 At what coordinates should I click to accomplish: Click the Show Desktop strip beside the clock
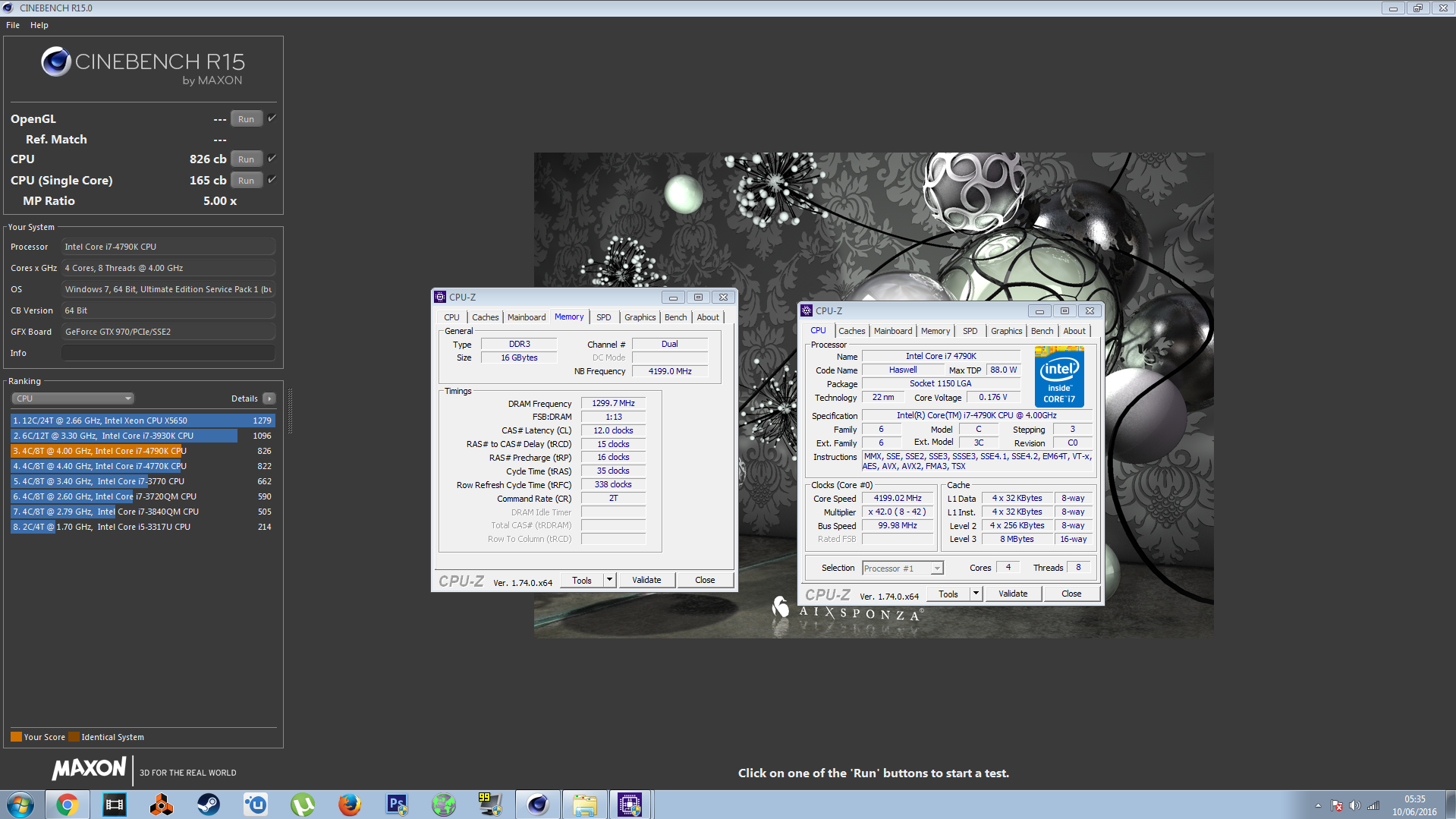point(1450,805)
